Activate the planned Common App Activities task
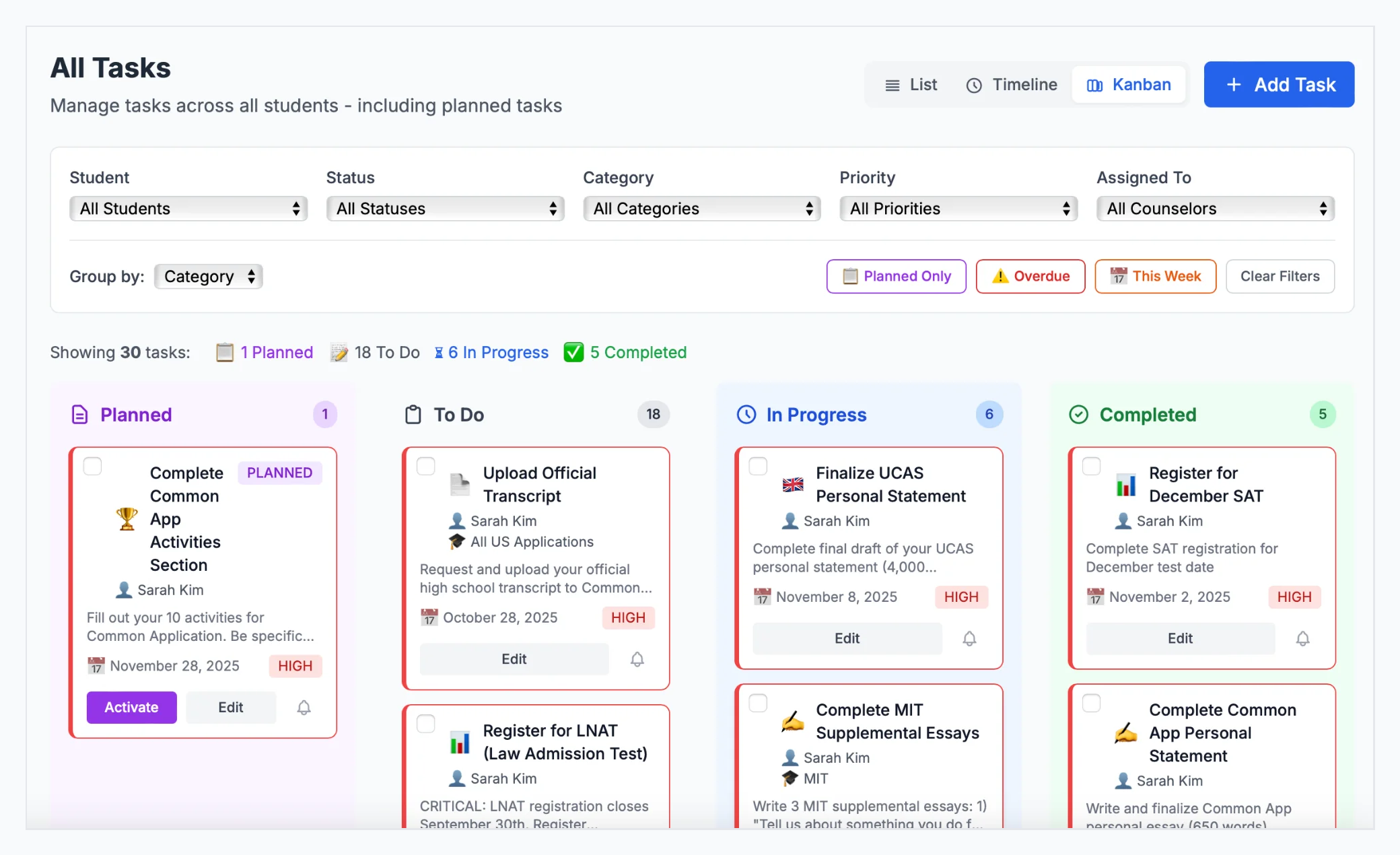This screenshot has height=855, width=1400. point(131,708)
